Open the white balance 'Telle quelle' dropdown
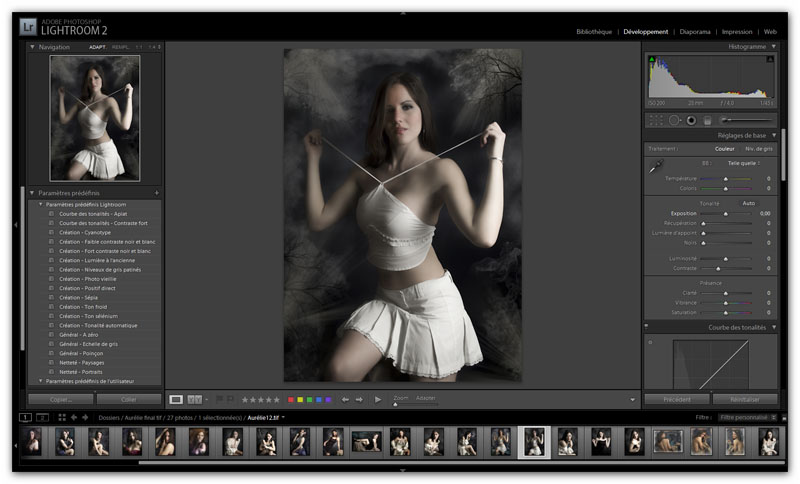The width and height of the screenshot is (800, 484). coord(742,162)
